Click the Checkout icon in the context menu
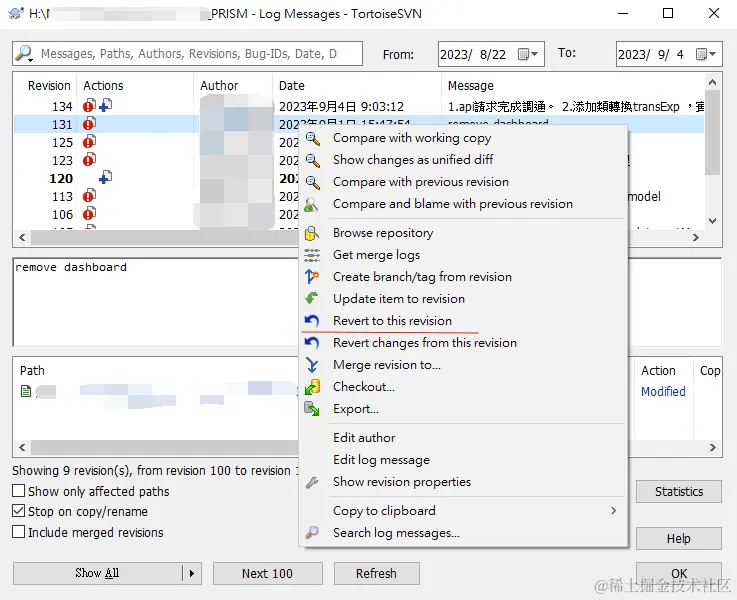This screenshot has height=600, width=737. click(312, 387)
